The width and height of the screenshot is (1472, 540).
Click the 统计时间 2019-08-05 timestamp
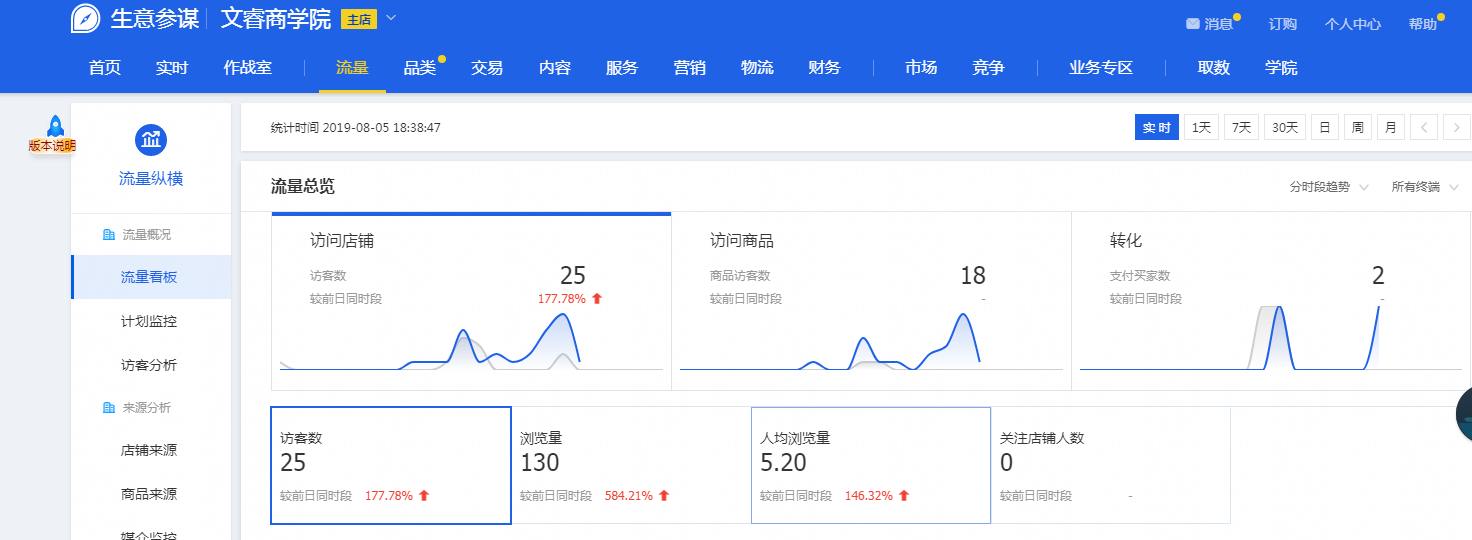[x=356, y=128]
